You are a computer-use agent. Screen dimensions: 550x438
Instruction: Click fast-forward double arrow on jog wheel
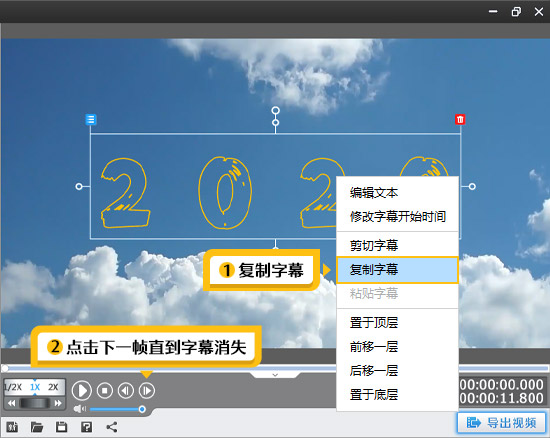point(58,403)
